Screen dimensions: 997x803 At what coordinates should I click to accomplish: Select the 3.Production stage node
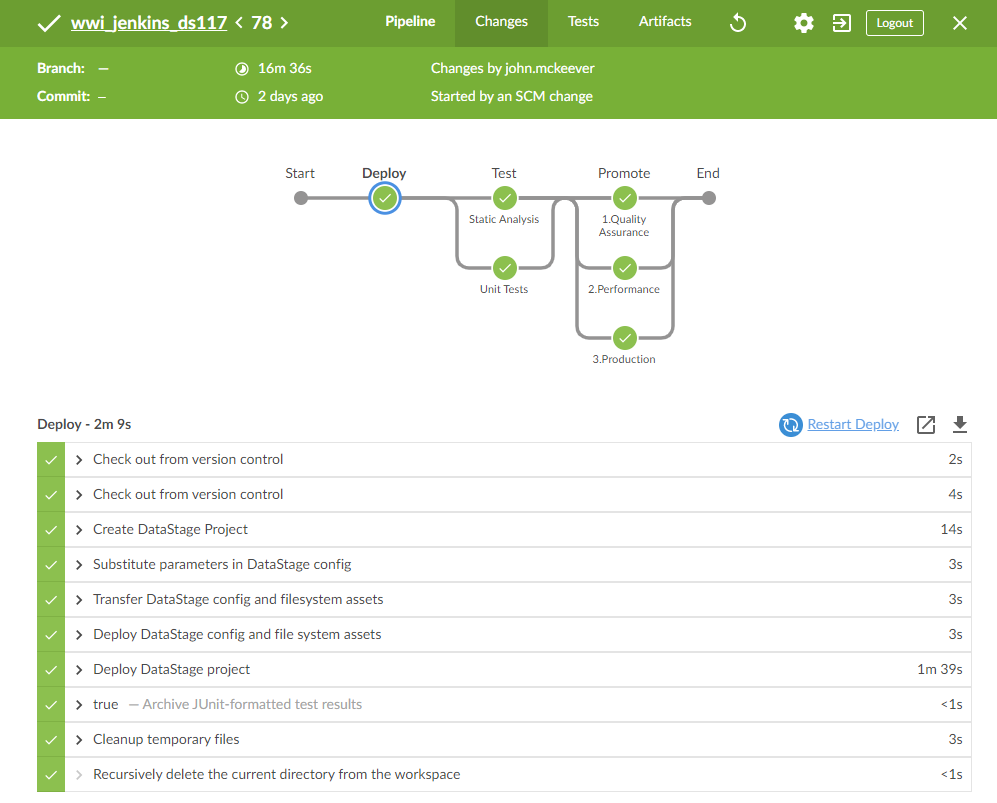pyautogui.click(x=624, y=338)
